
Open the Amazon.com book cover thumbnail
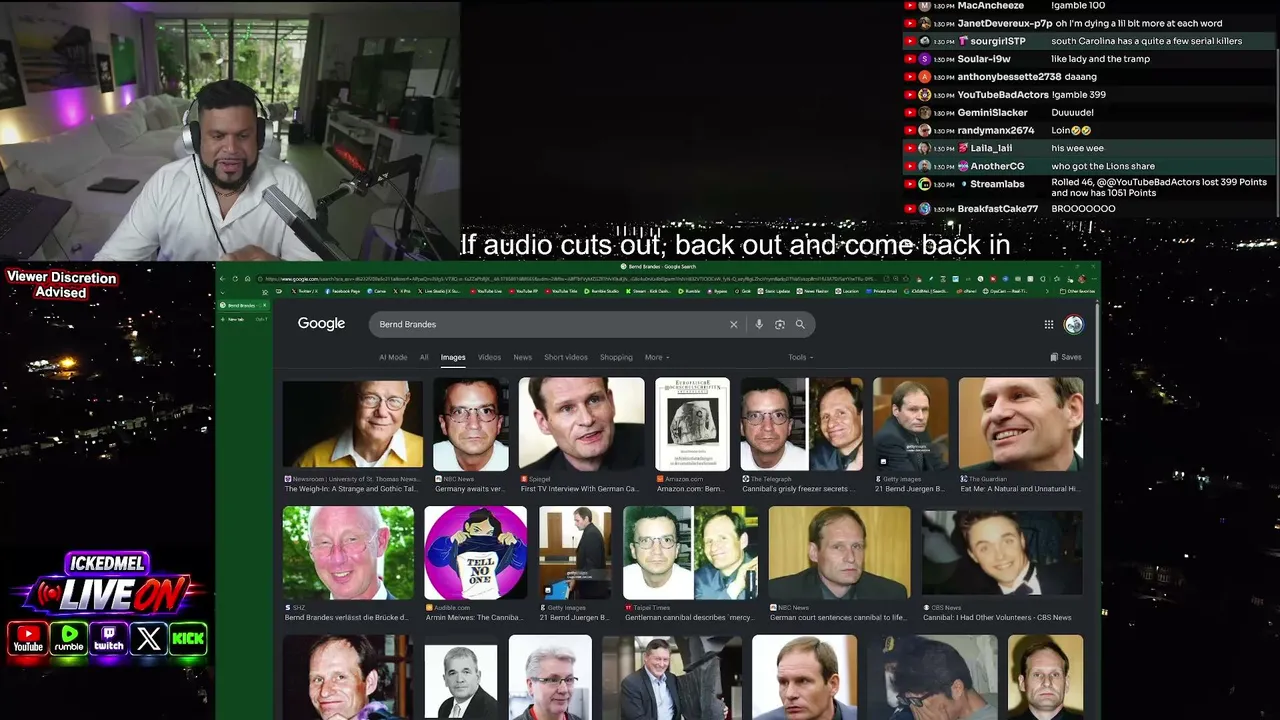tap(692, 423)
